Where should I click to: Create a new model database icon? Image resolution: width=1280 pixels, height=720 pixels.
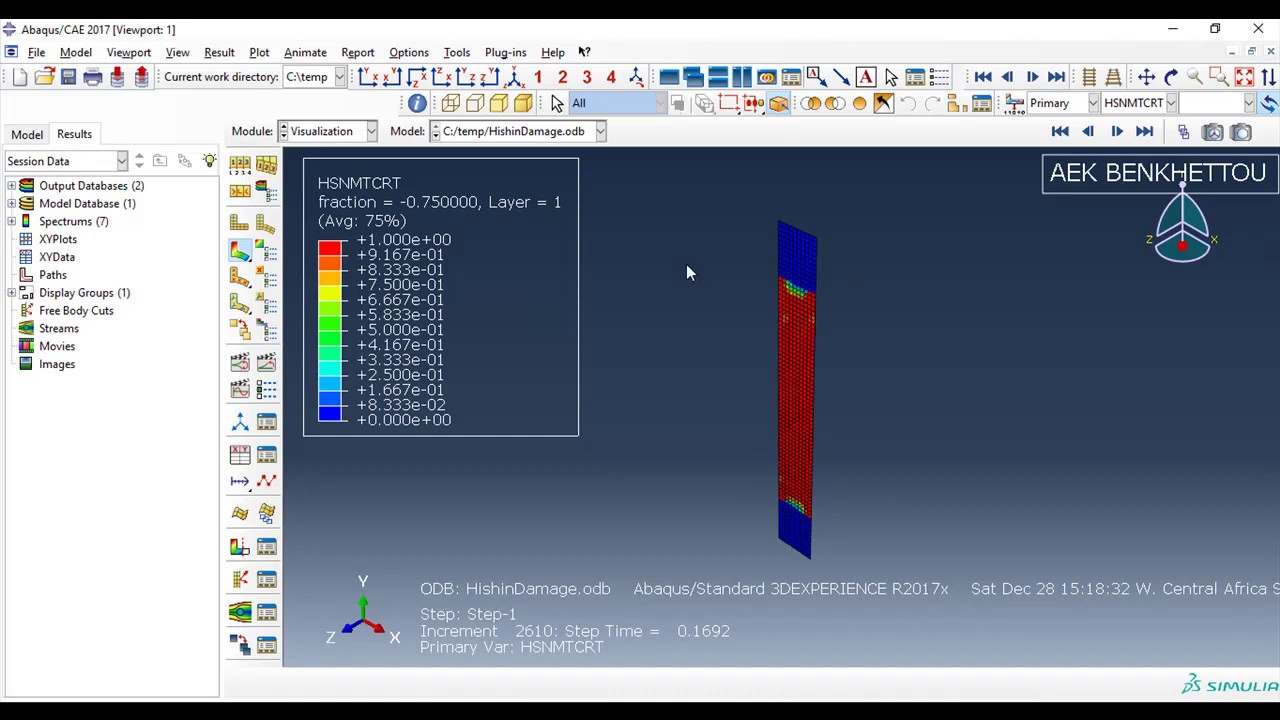(20, 77)
